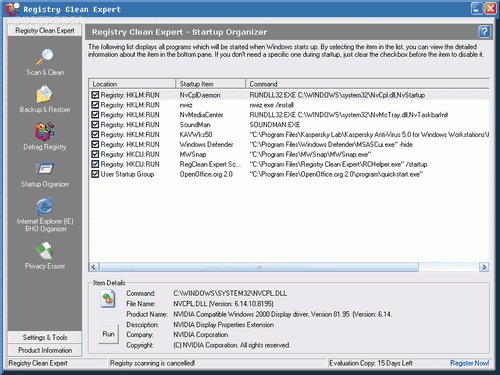Click the quickstart.exe command path cell

[x=336, y=174]
